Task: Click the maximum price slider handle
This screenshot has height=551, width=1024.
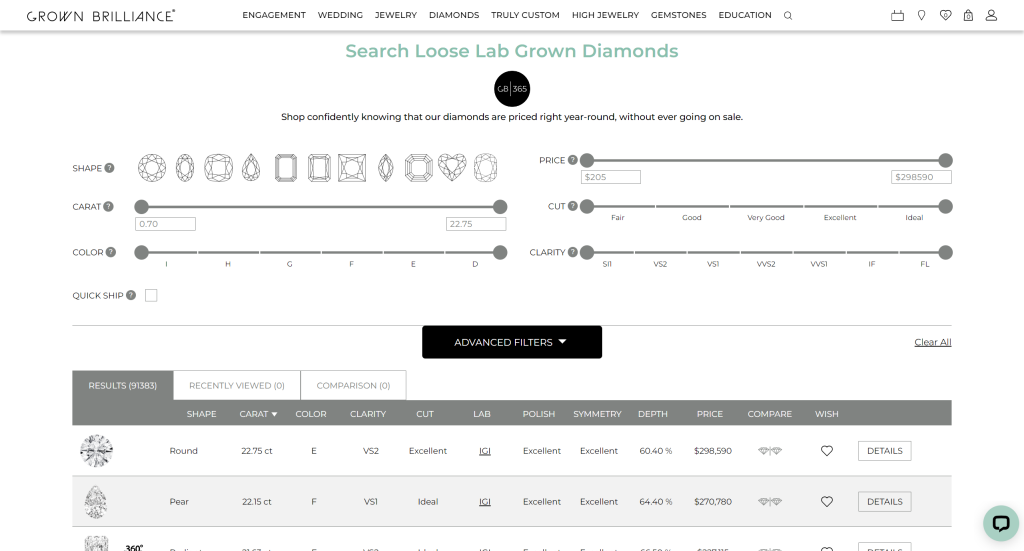Action: pyautogui.click(x=945, y=160)
